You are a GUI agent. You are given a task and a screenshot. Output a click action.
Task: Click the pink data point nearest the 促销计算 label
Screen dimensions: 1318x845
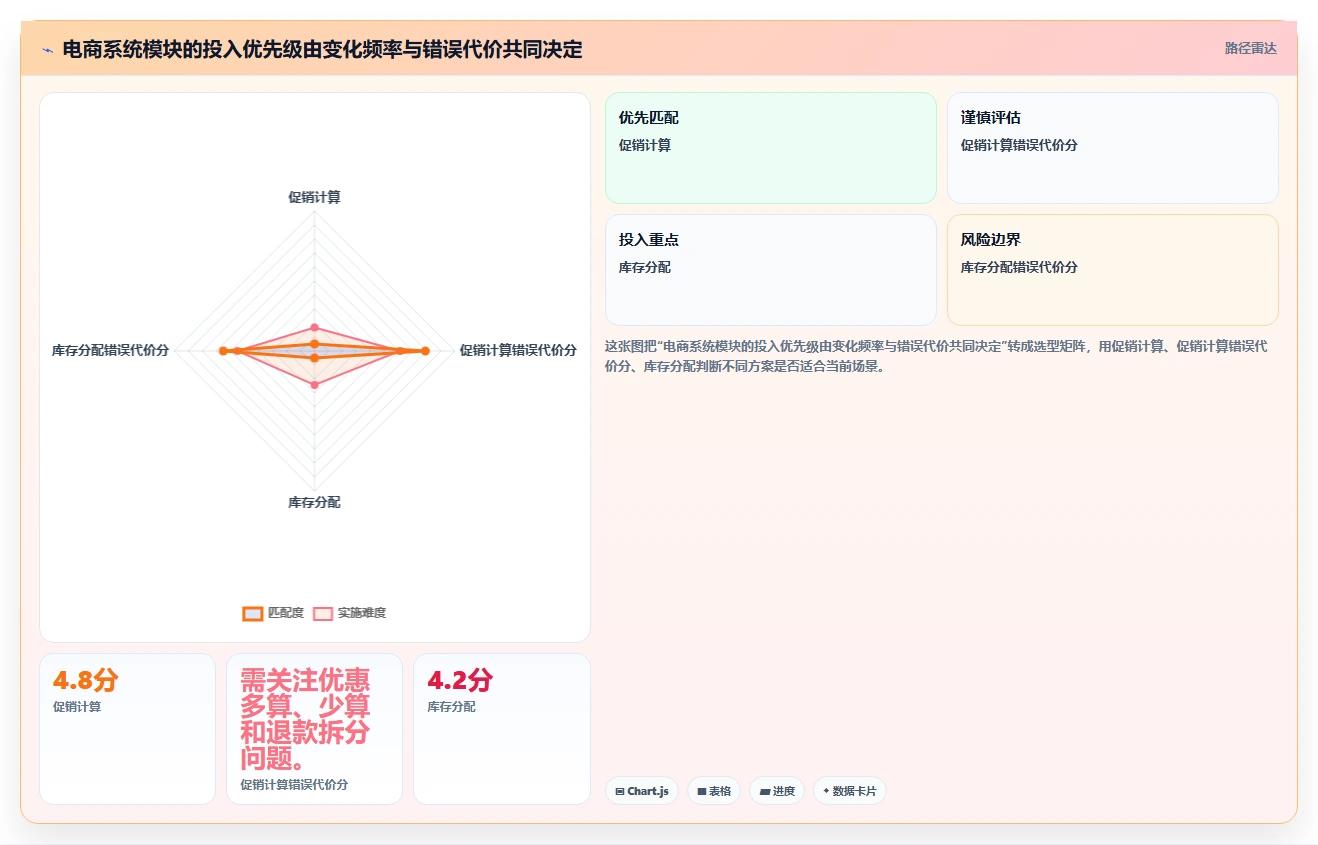click(x=314, y=327)
